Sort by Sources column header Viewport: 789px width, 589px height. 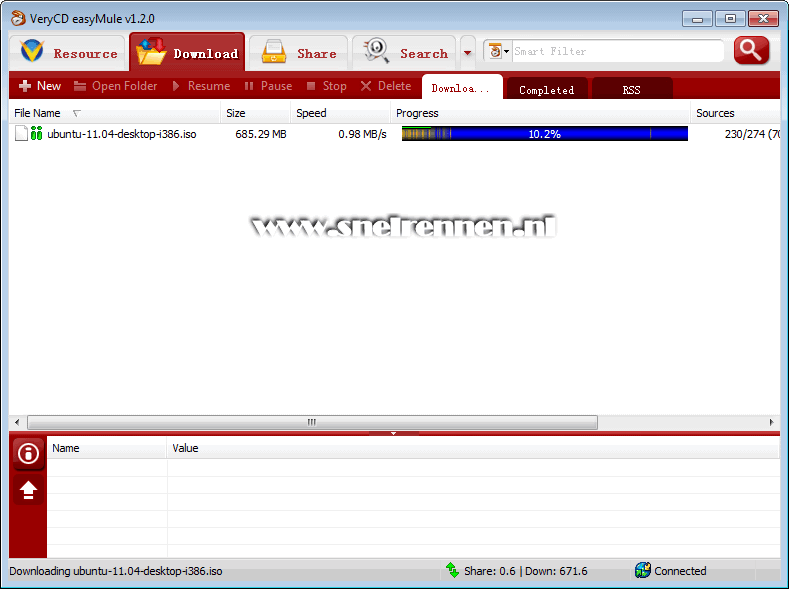(x=736, y=113)
